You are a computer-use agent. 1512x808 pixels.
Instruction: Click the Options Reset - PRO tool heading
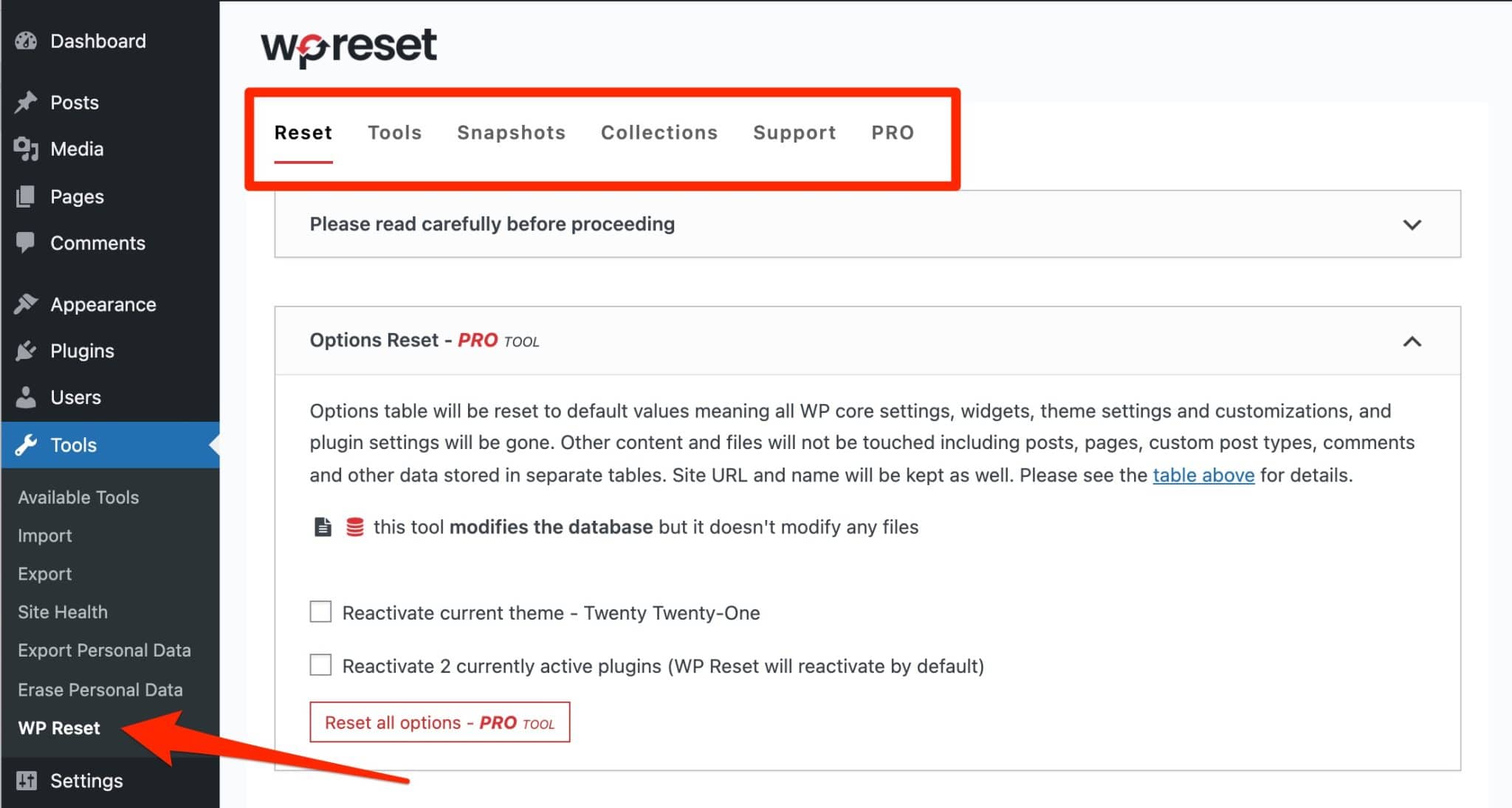pos(425,340)
